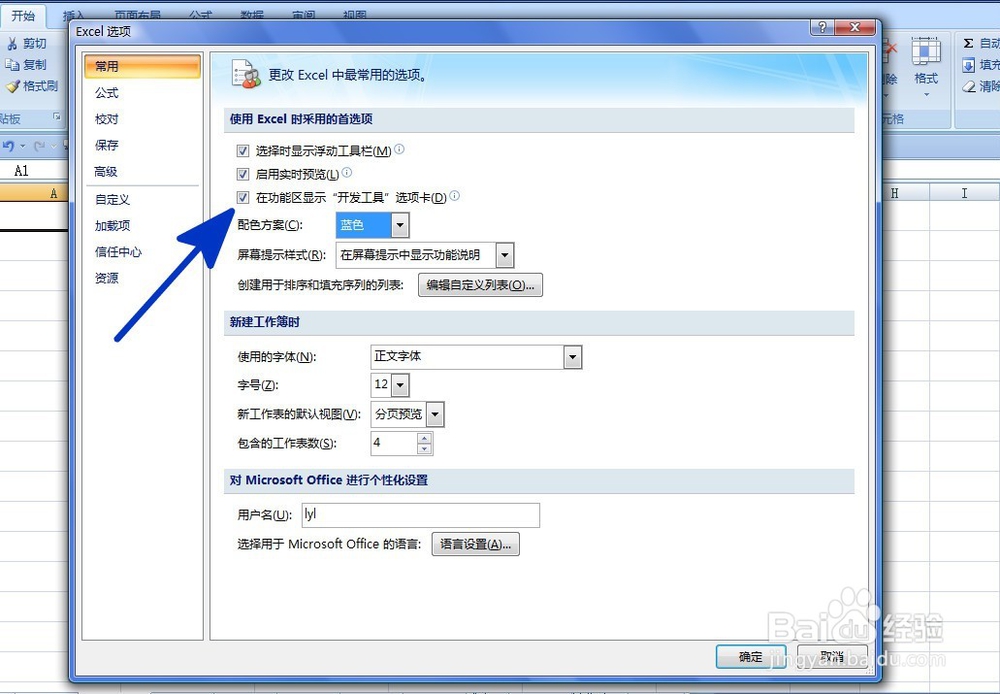Open the undo history dropdown arrow in Excel toolbar
The image size is (1000, 694).
pos(23,146)
